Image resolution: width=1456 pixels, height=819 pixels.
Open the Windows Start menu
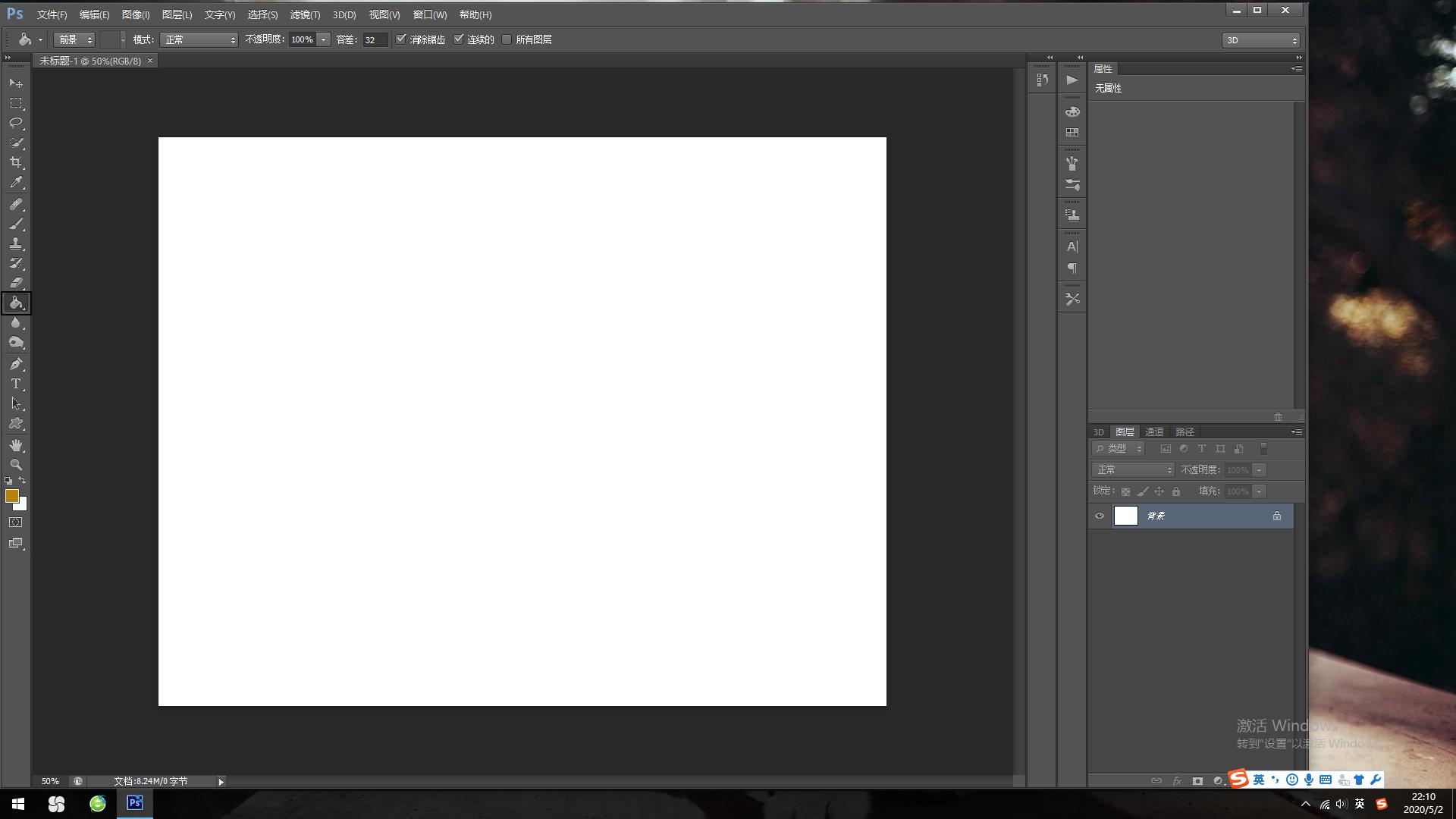click(18, 804)
